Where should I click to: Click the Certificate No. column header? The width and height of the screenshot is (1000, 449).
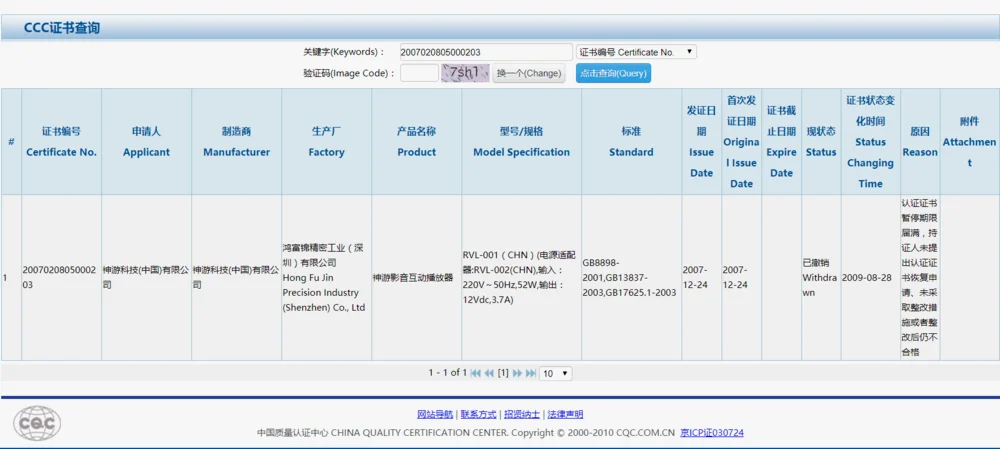(61, 142)
